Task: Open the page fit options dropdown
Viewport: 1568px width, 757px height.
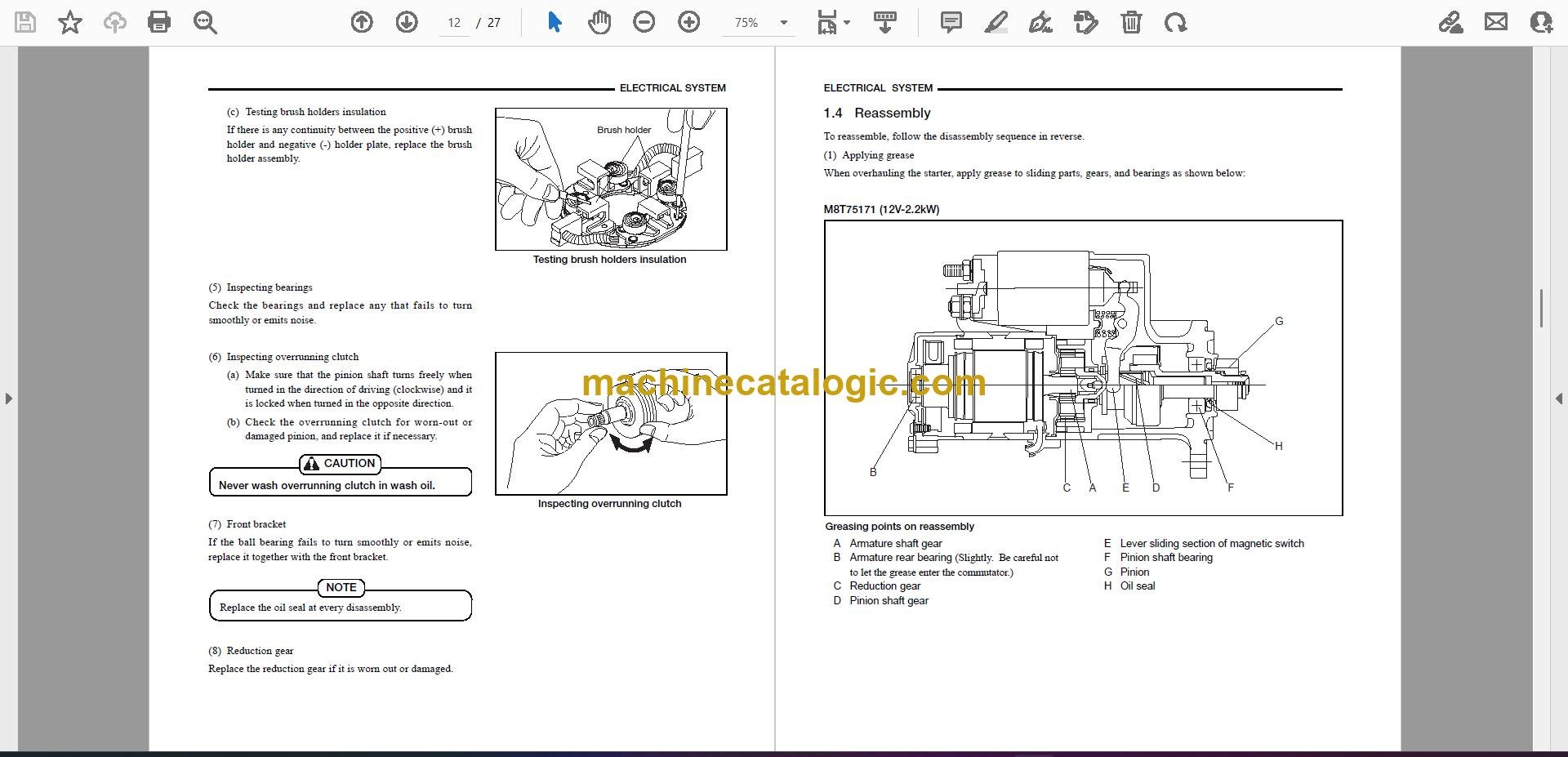Action: point(833,23)
